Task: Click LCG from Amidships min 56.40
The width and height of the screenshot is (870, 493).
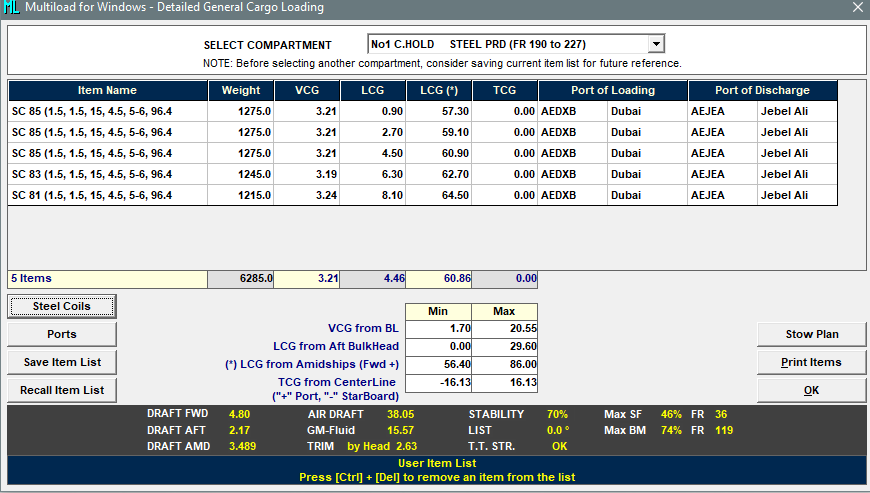Action: (x=438, y=364)
